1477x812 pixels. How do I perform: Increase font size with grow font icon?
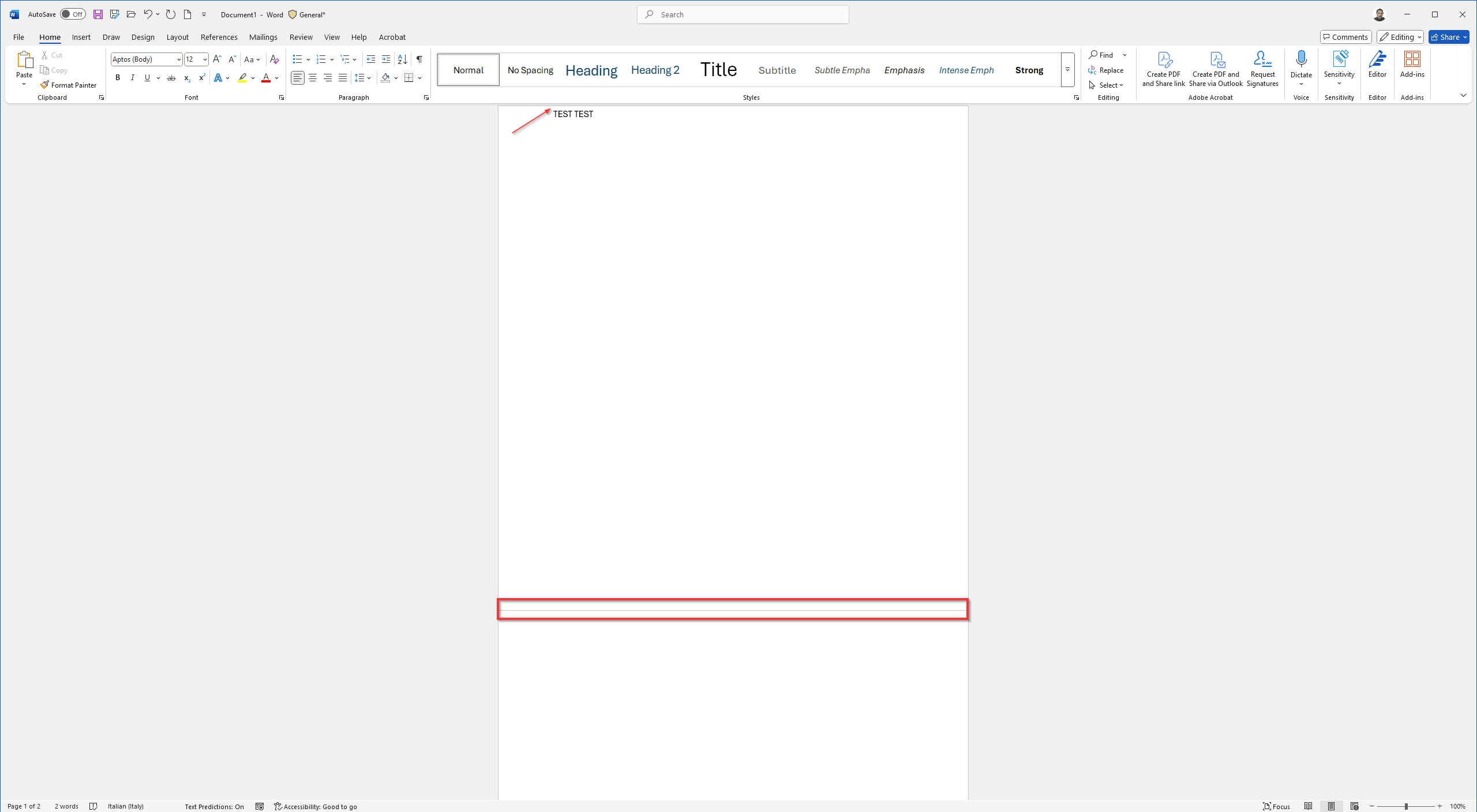[217, 59]
